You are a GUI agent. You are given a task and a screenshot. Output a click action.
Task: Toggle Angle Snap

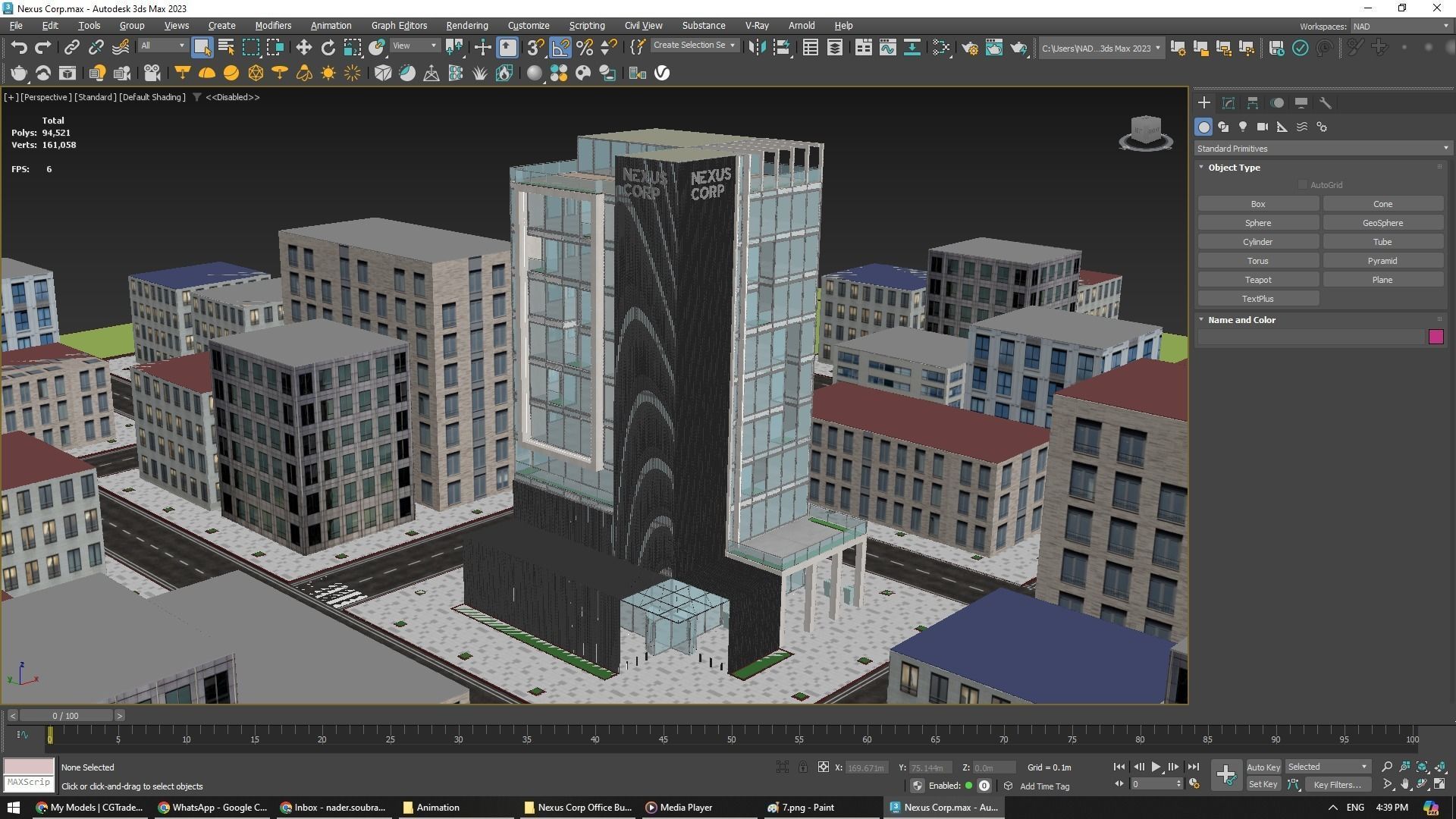(x=560, y=48)
